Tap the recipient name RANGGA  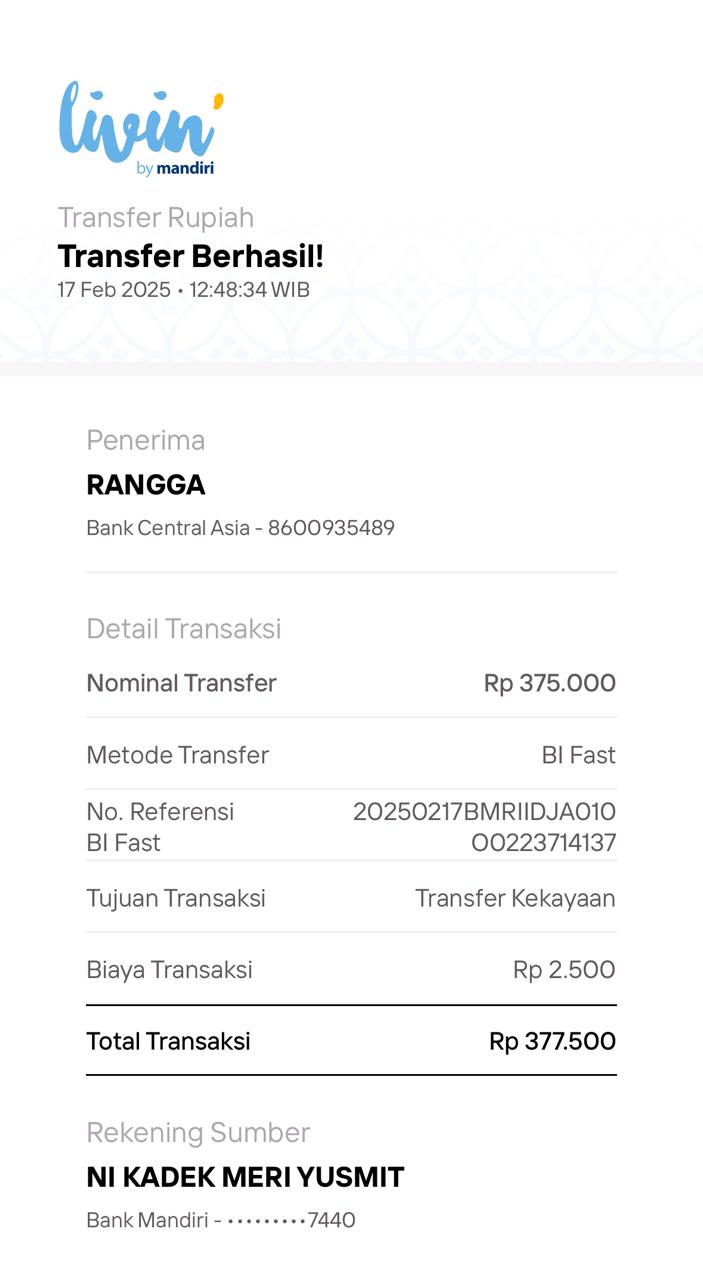click(146, 485)
